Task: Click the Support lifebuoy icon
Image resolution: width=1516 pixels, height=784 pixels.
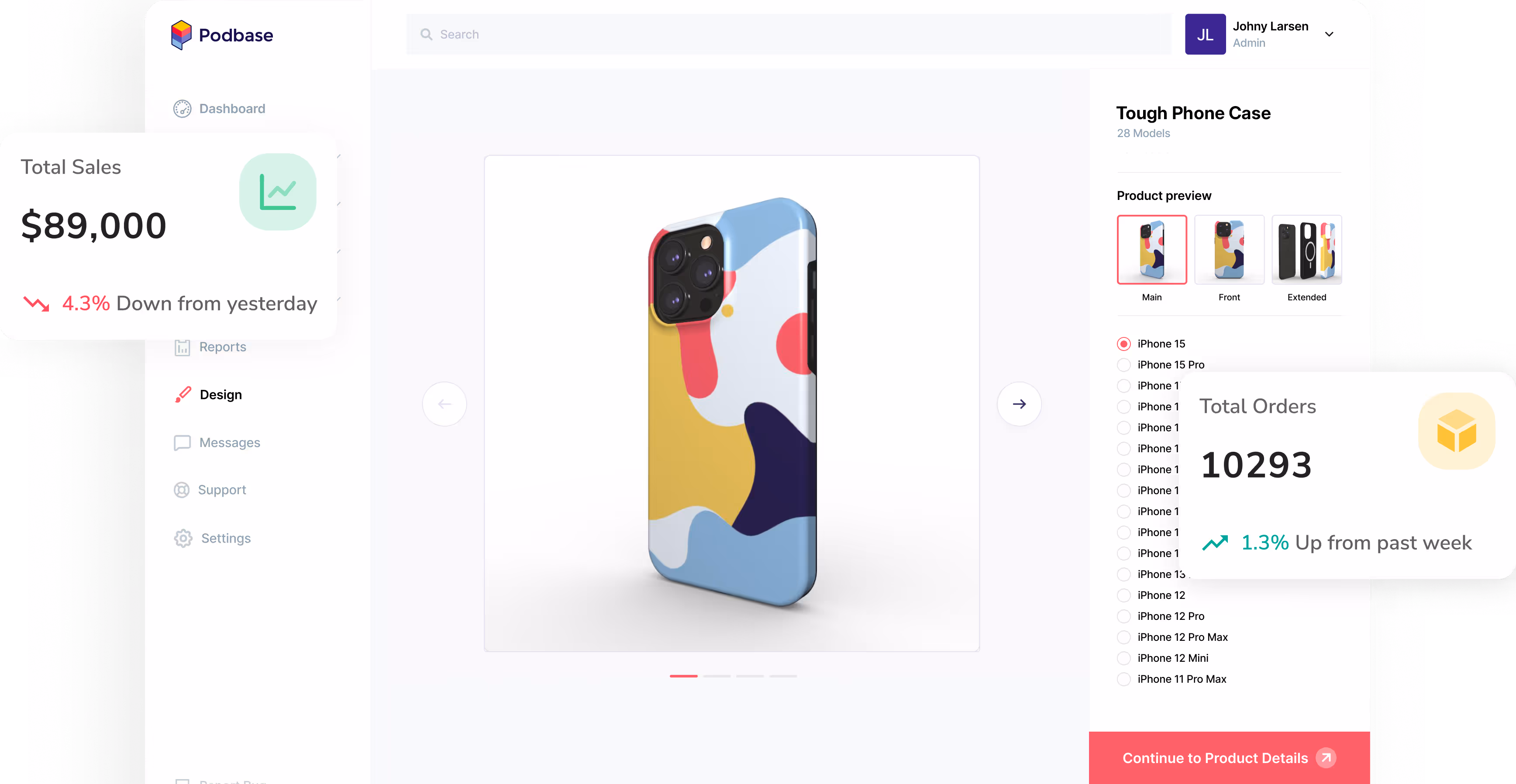Action: click(182, 490)
